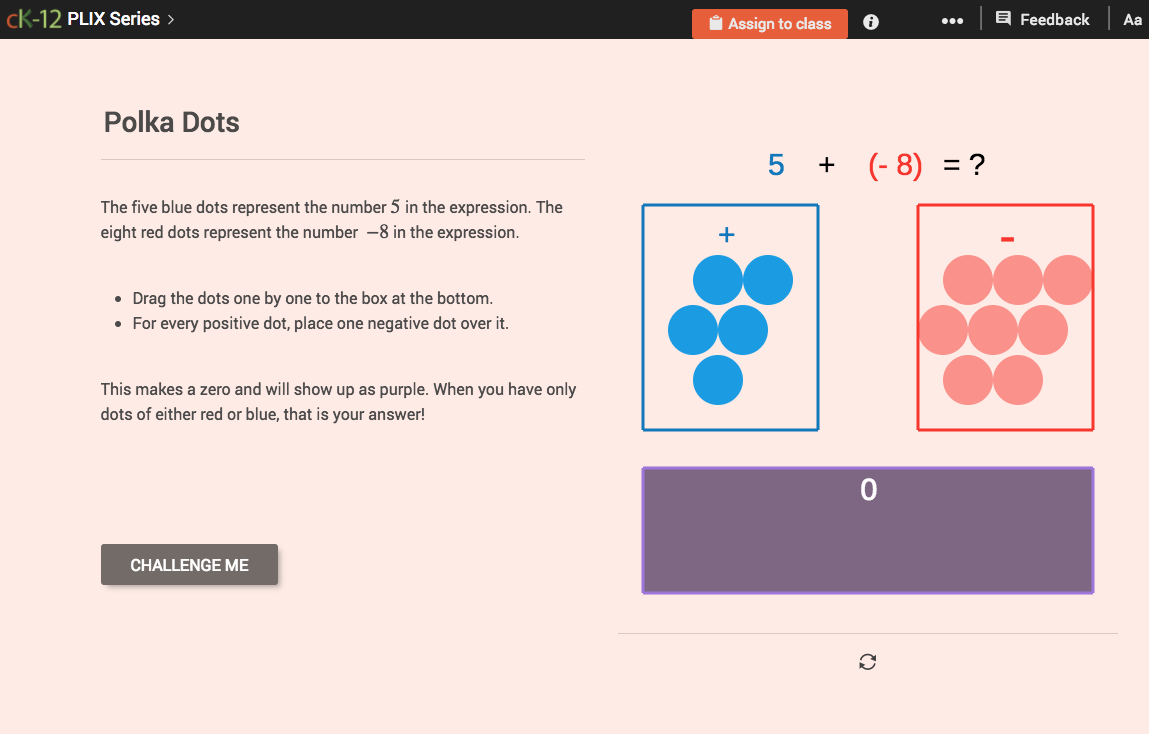Click the Feedback text label
The height and width of the screenshot is (734, 1149).
1055,18
